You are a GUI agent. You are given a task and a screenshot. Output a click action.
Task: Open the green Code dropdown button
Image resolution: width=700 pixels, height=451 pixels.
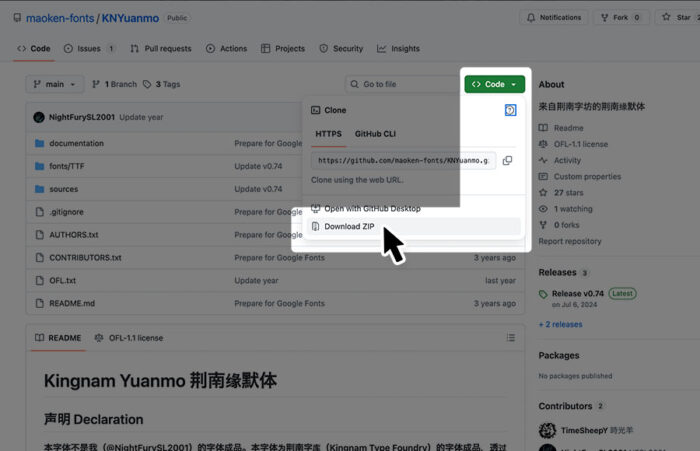coord(495,84)
